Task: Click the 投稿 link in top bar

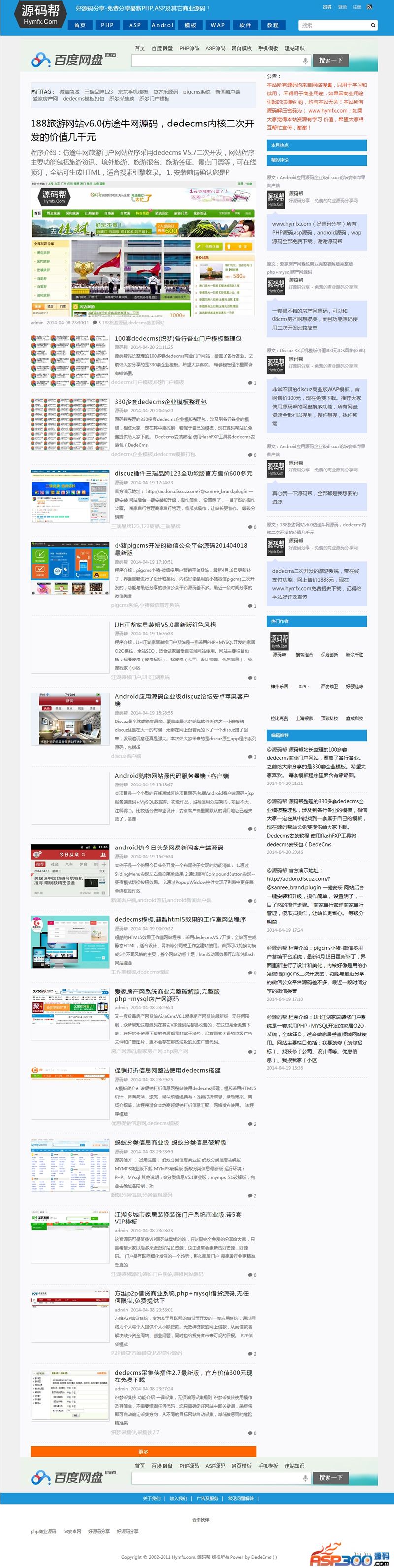Action: [x=327, y=7]
